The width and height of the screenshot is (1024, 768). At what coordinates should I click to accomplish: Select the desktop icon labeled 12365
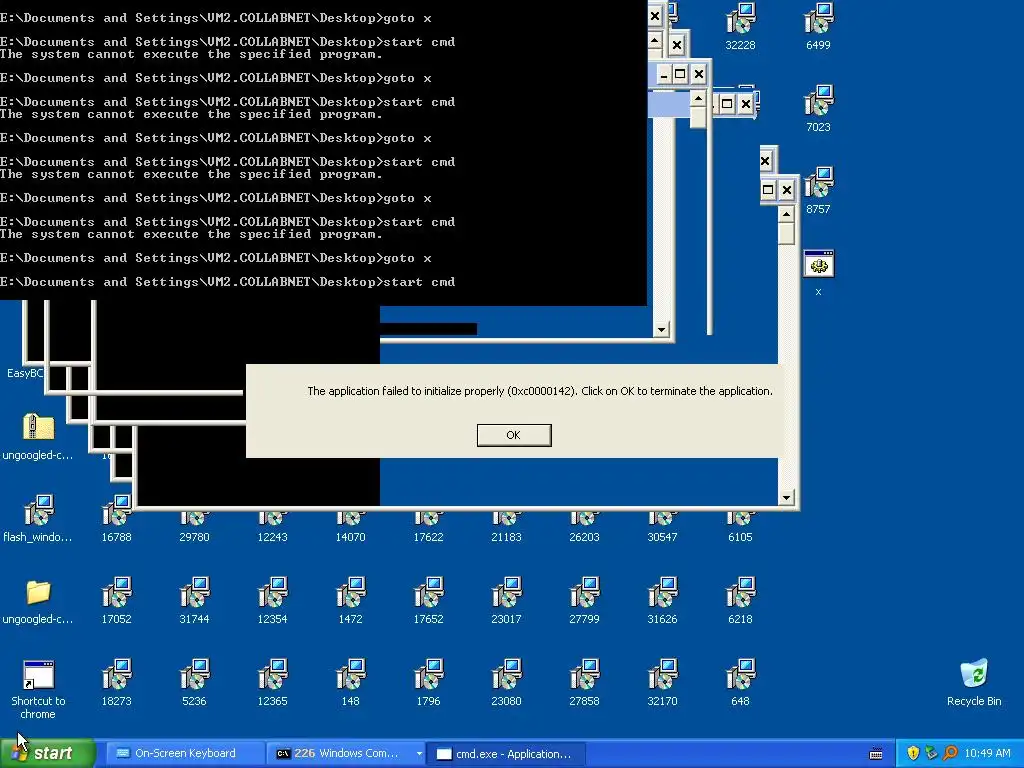point(272,682)
